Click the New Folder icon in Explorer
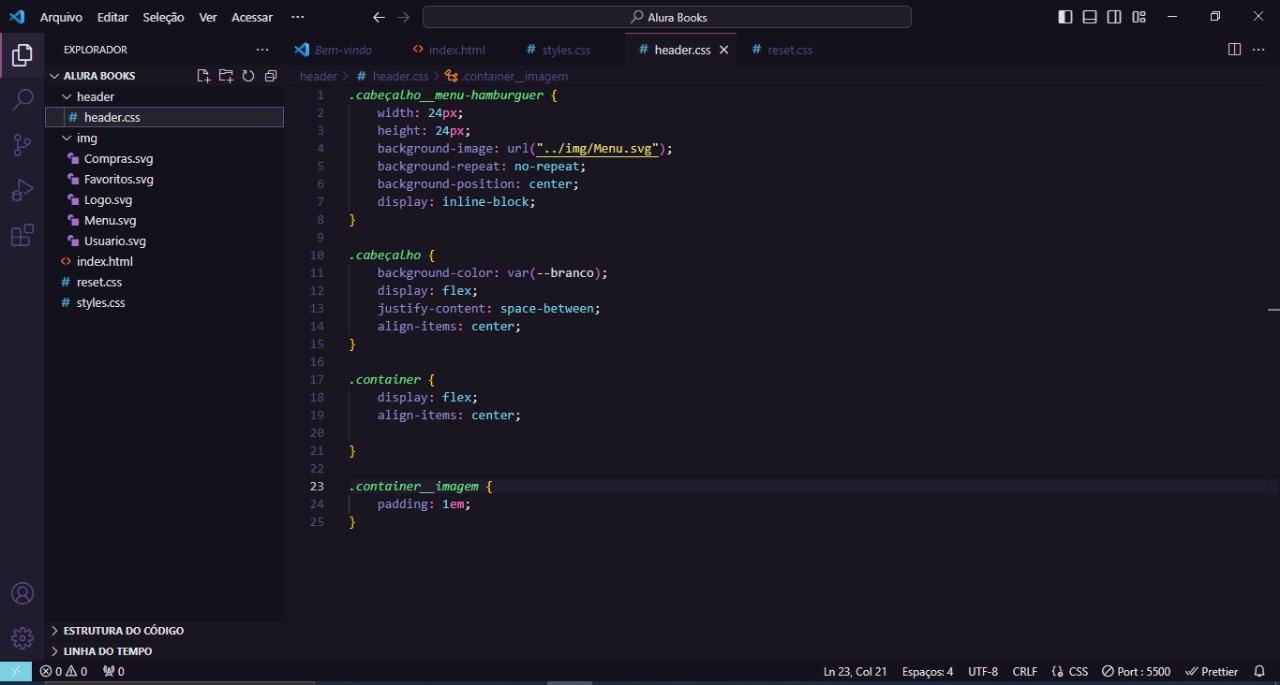Viewport: 1280px width, 685px height. point(226,76)
